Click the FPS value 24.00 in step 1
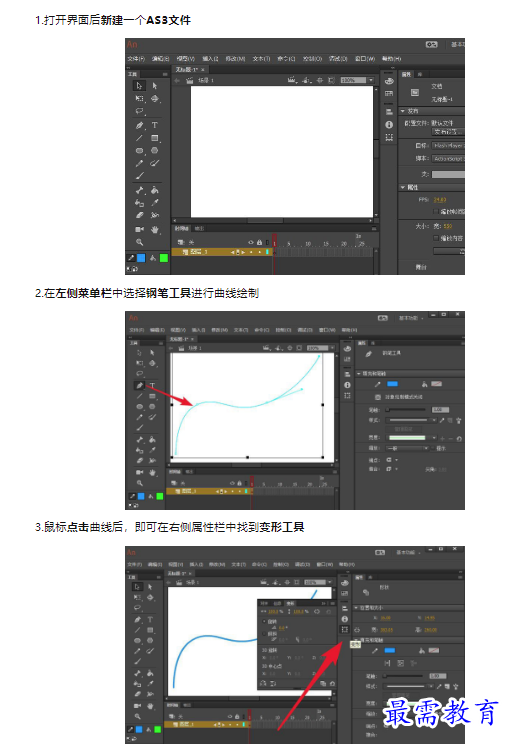 [x=440, y=200]
